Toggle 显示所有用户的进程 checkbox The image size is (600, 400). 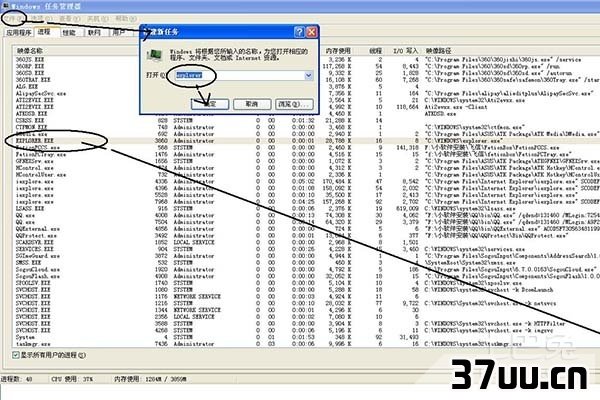click(x=16, y=355)
